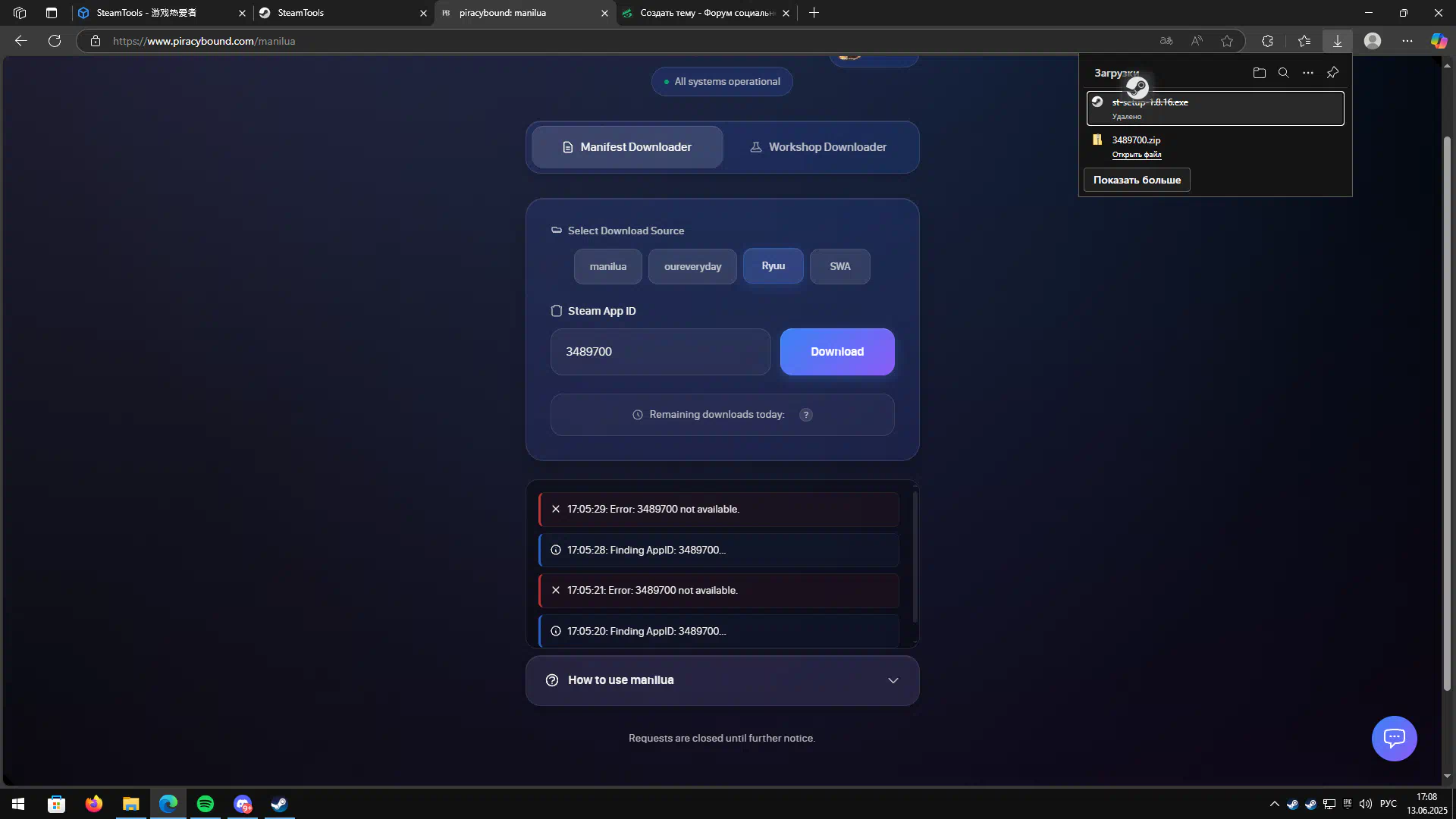Click the browser back arrow

click(x=21, y=41)
